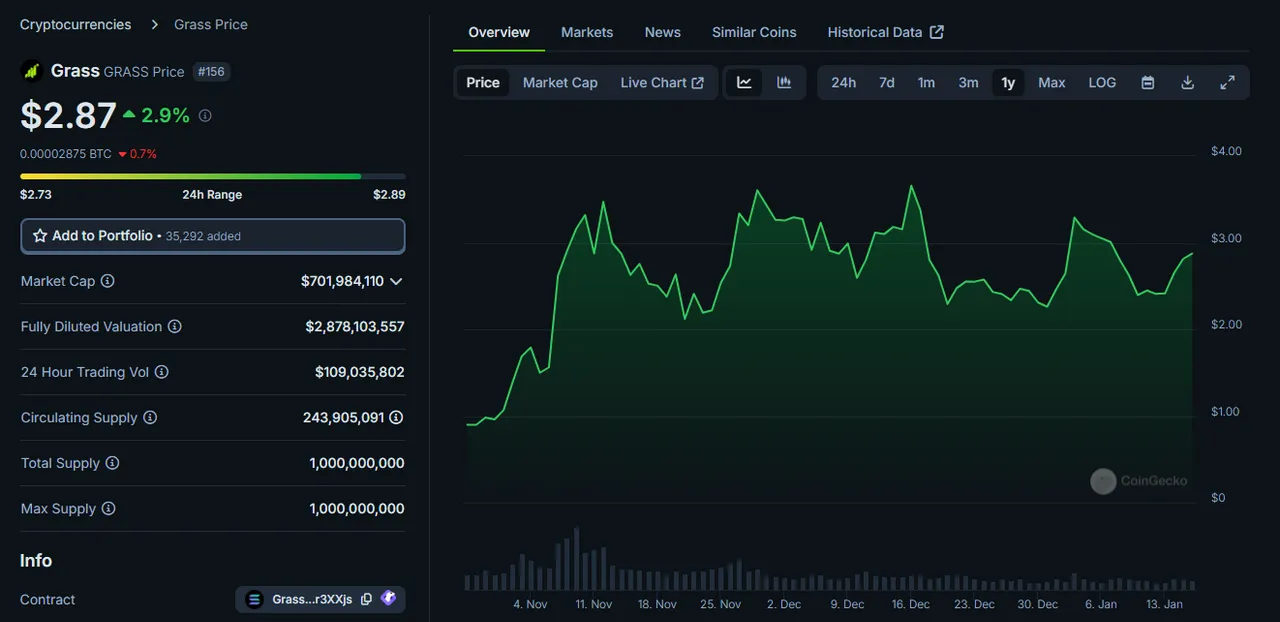This screenshot has width=1280, height=622.
Task: Click info icon next to 243,905,091 value
Action: click(396, 418)
